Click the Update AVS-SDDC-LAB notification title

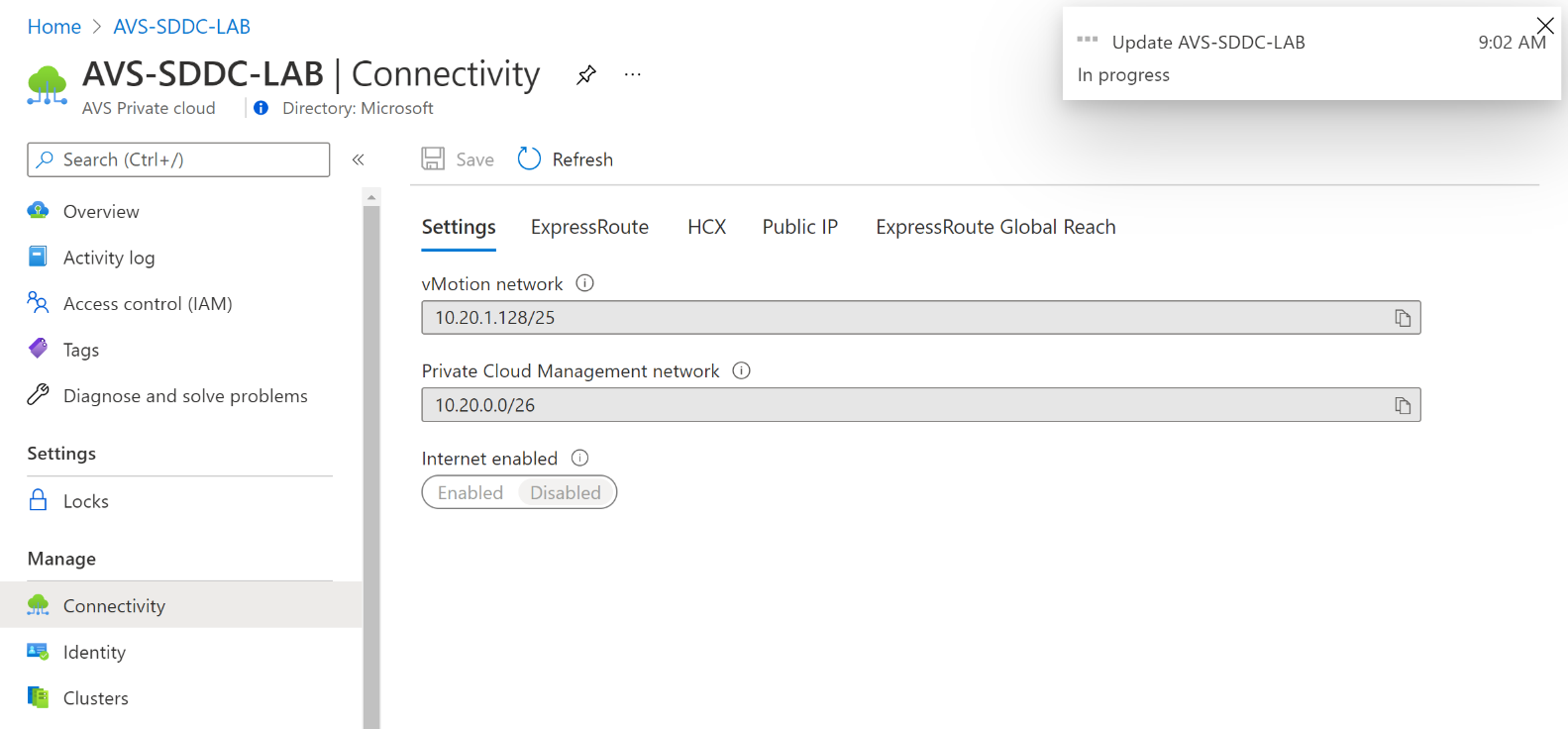coord(1208,42)
